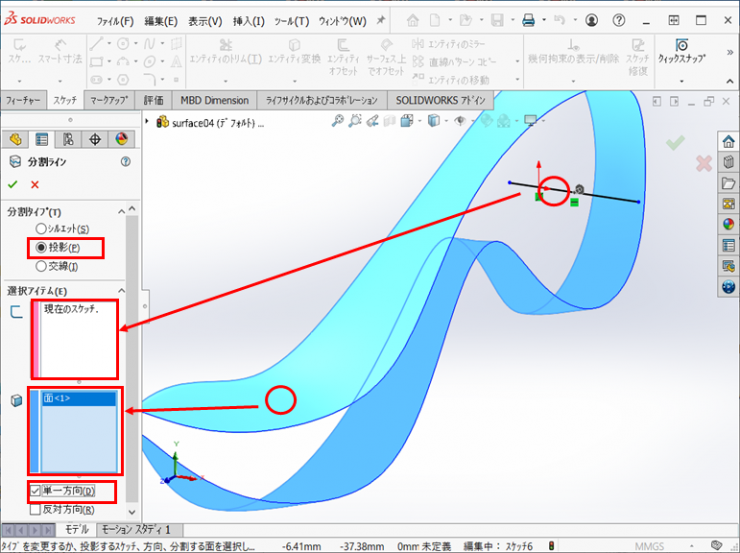Open the 挿入(I) menu
This screenshot has height=553, width=740.
click(248, 21)
